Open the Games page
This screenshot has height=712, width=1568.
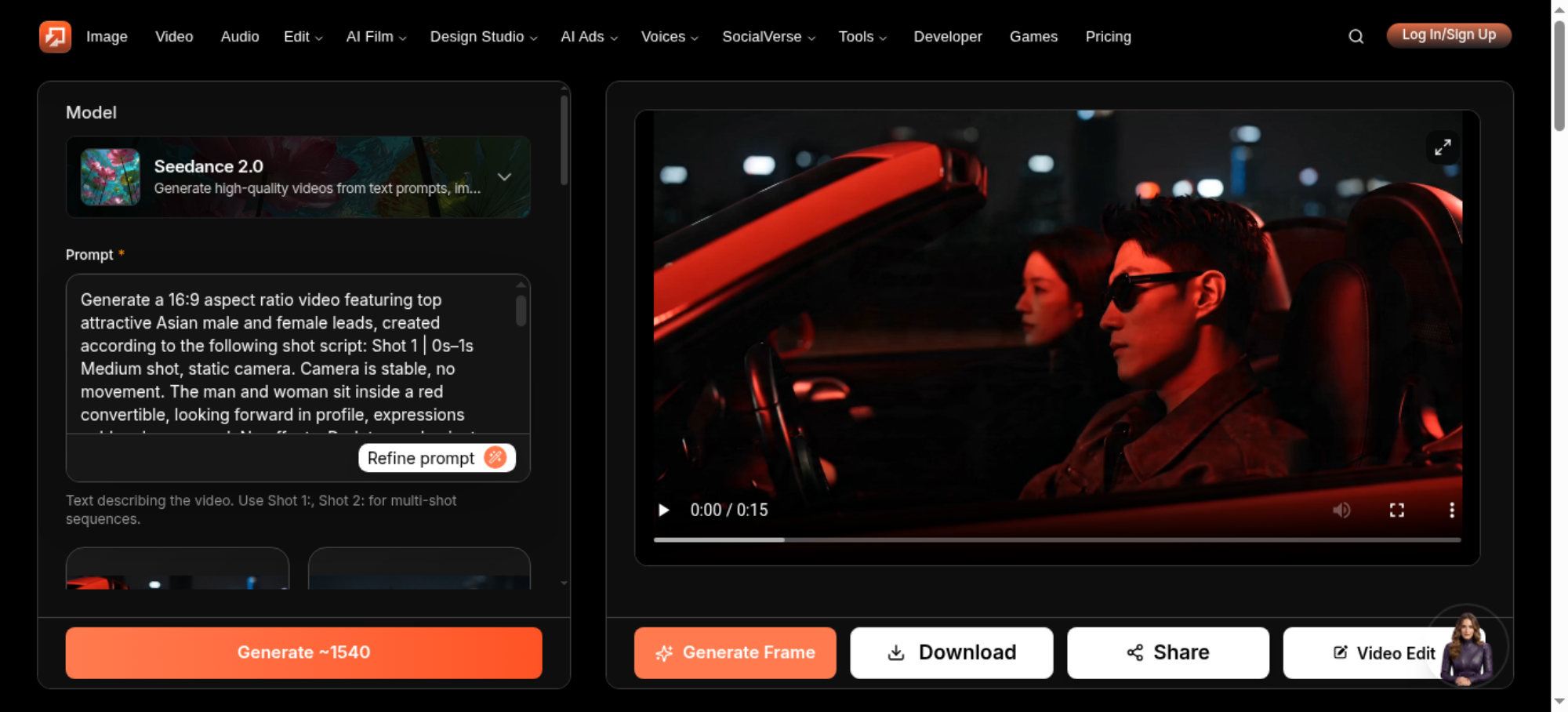pyautogui.click(x=1033, y=36)
